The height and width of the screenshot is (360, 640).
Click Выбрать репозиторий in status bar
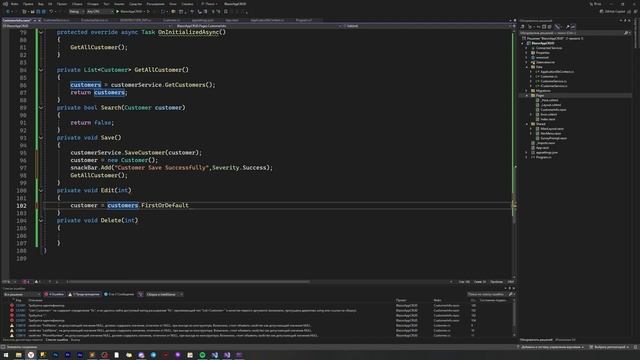(x=609, y=347)
